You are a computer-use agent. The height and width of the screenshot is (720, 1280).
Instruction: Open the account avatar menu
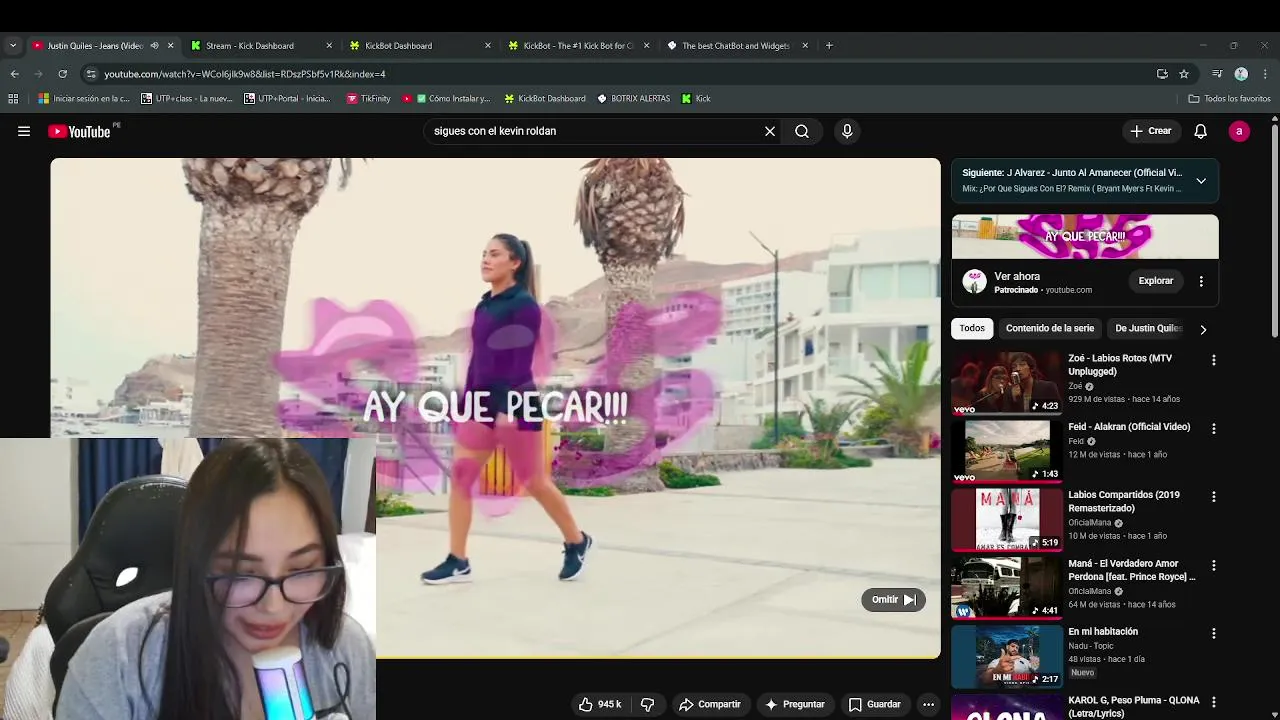point(1239,131)
